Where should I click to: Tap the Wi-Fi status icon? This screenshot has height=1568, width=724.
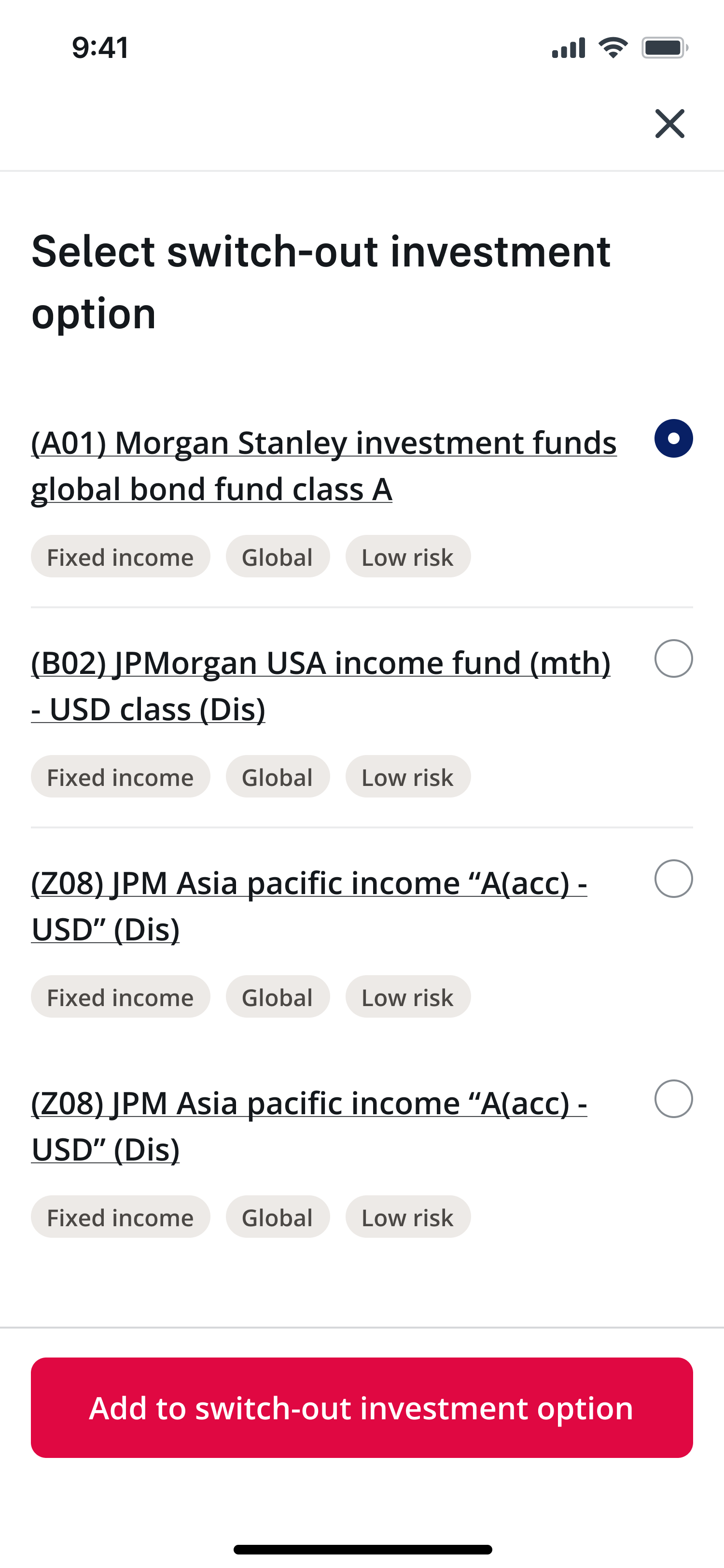pyautogui.click(x=613, y=47)
